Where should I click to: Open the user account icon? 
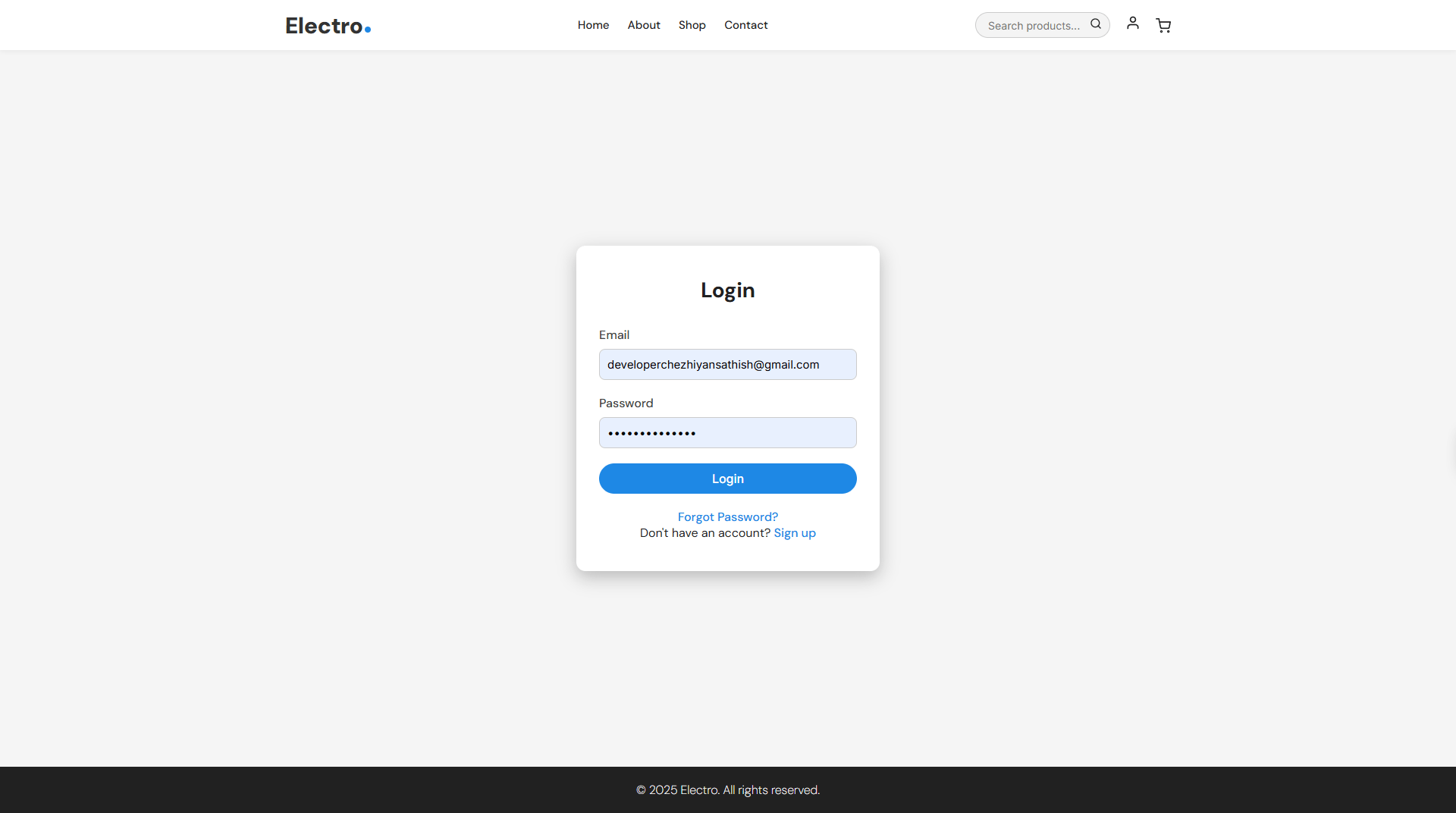pyautogui.click(x=1132, y=24)
